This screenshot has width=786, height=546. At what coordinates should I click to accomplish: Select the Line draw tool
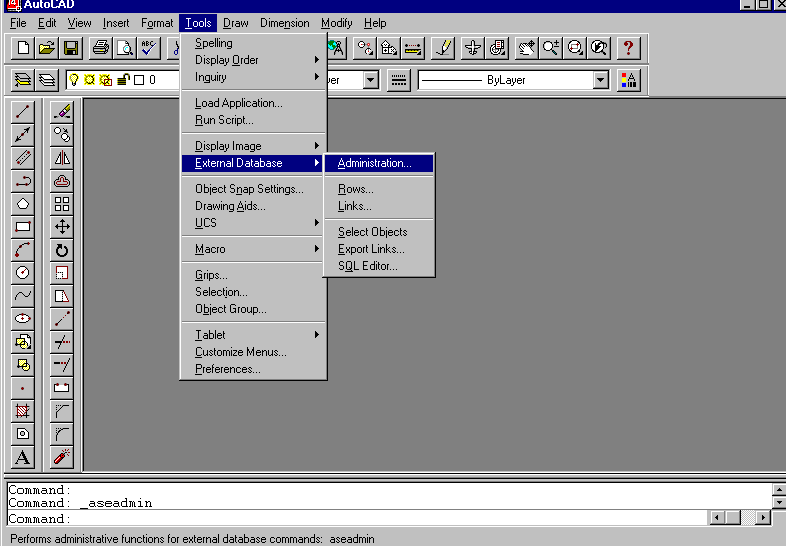(x=23, y=112)
